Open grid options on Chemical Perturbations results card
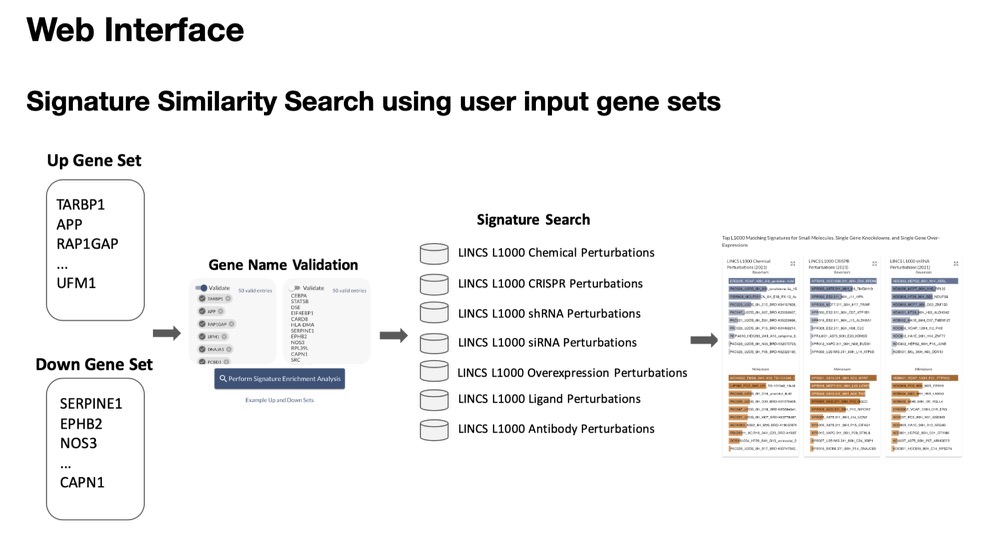Viewport: 993px width, 538px height. [x=792, y=263]
